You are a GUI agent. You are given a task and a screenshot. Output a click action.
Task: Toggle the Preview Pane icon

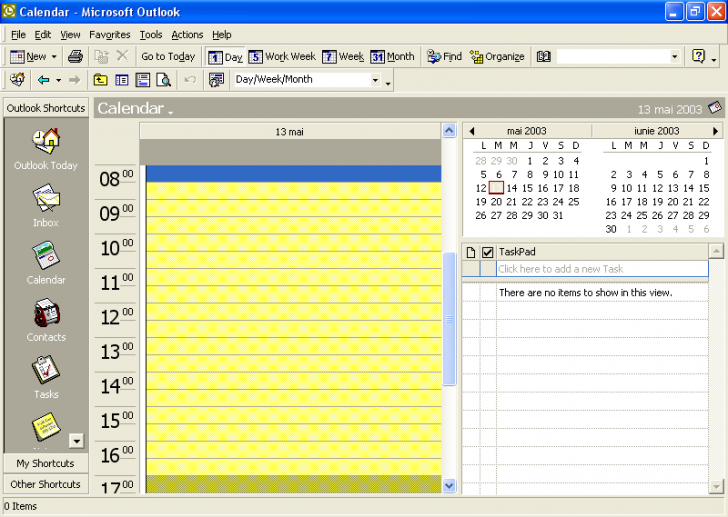pos(143,80)
